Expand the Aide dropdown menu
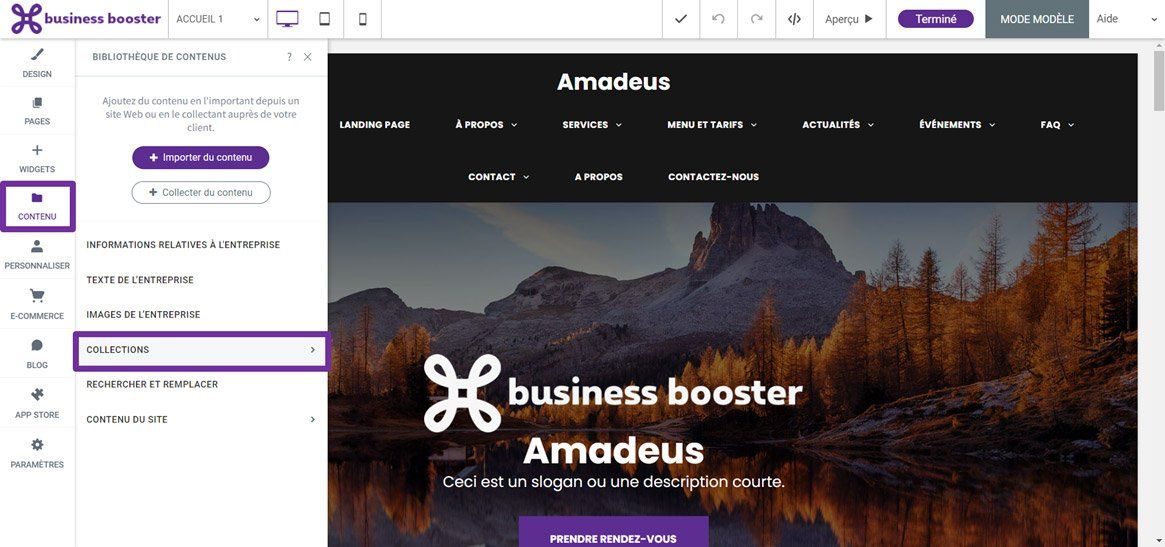This screenshot has height=547, width=1165. [1126, 19]
